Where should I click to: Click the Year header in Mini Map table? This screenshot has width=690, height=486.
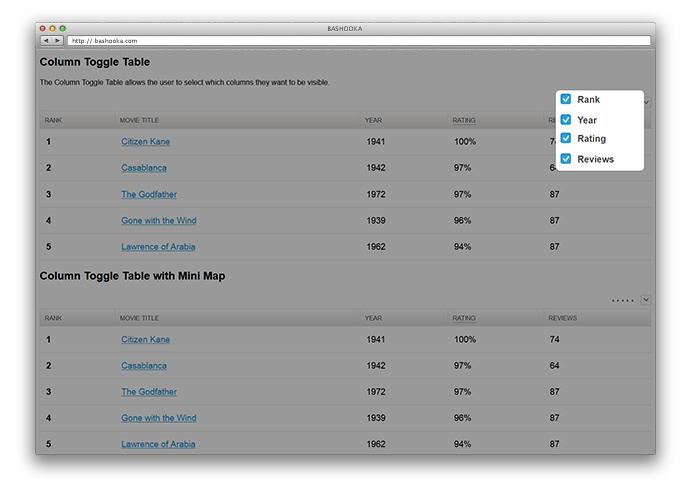tap(373, 318)
